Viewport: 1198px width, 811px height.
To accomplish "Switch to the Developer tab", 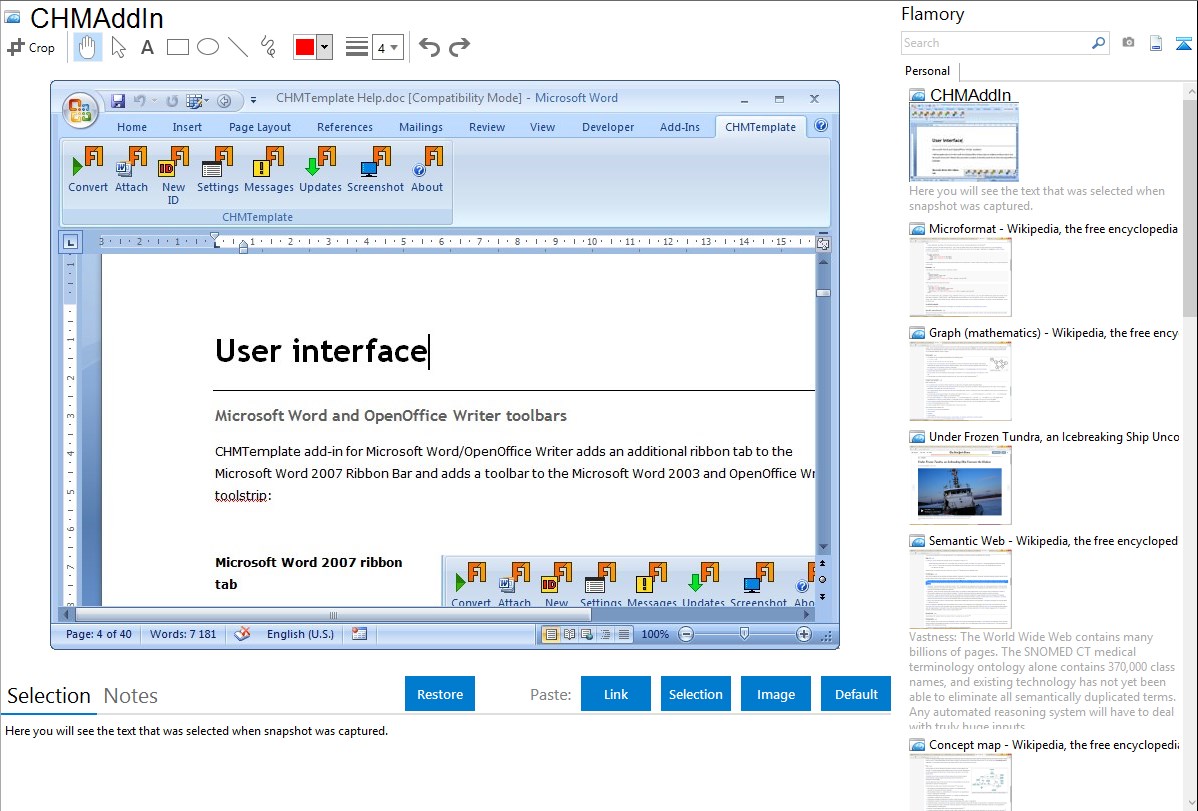I will (x=607, y=127).
